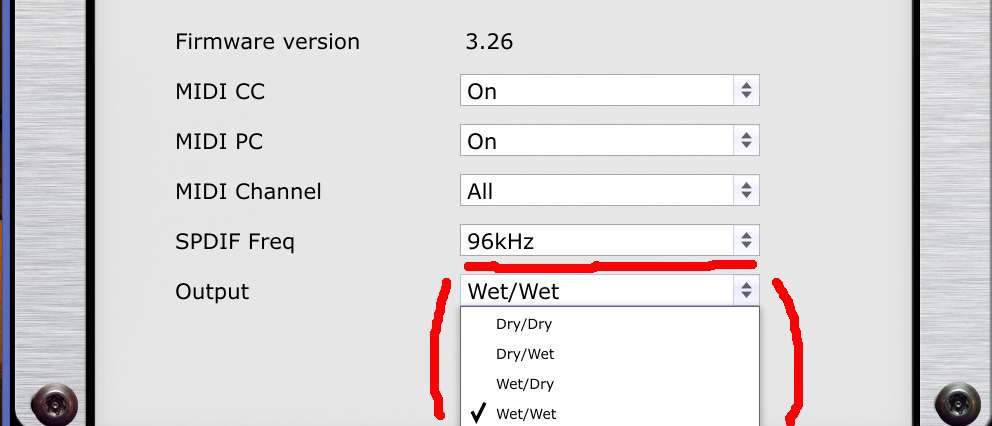Click the checkmark beside Wet/Wet
Screen dimensions: 992x426
coord(477,413)
